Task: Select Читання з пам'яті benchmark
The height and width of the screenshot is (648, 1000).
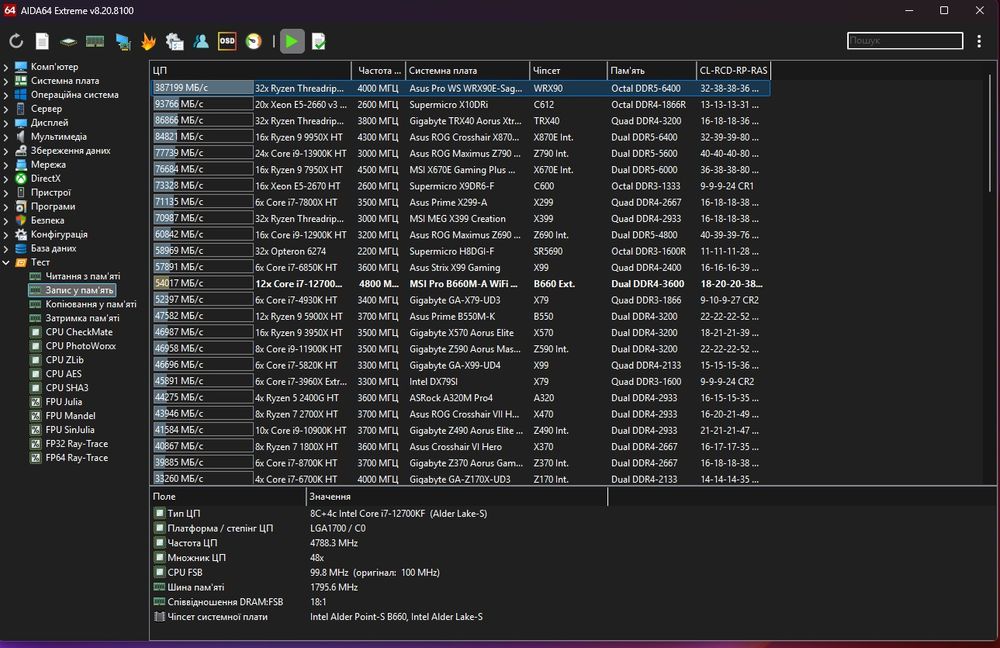Action: click(82, 276)
